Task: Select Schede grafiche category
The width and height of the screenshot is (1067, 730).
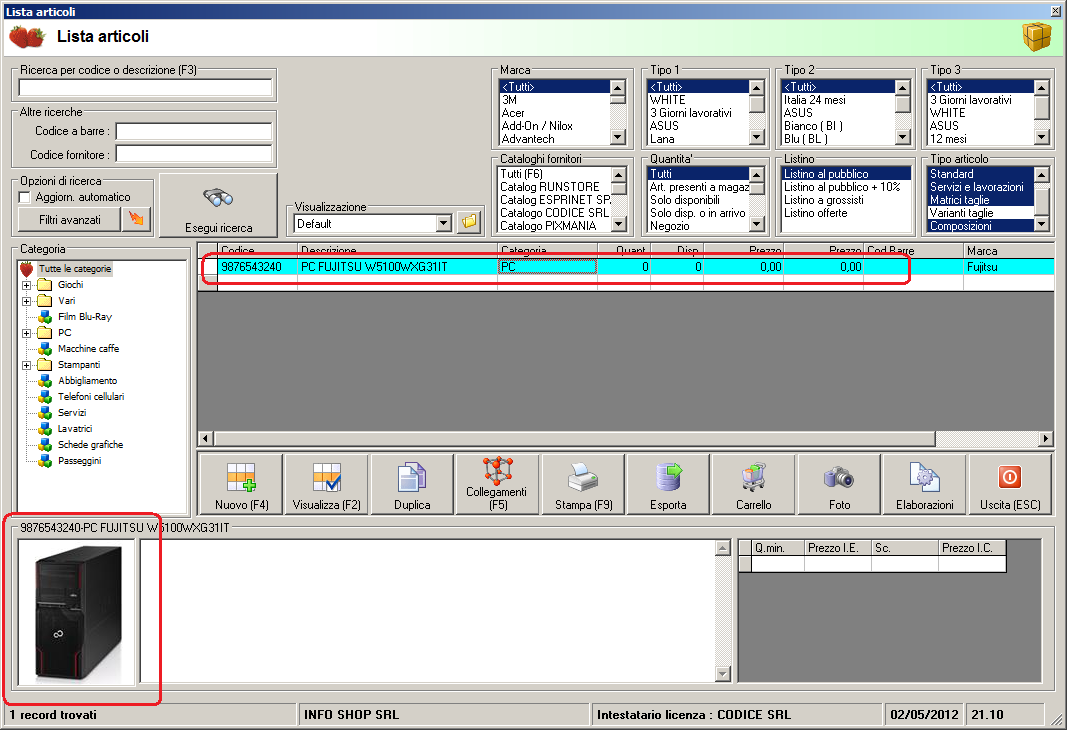Action: pyautogui.click(x=90, y=444)
